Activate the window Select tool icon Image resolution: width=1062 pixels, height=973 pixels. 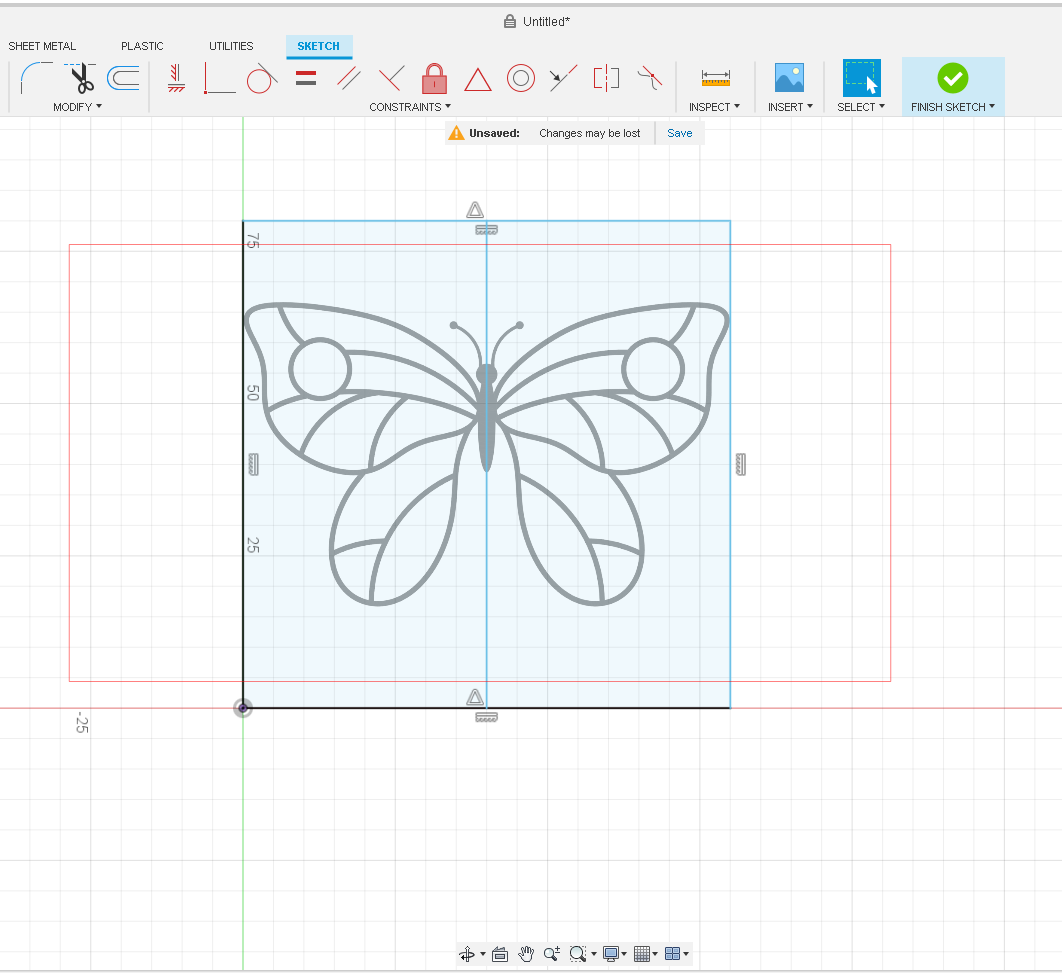click(862, 78)
